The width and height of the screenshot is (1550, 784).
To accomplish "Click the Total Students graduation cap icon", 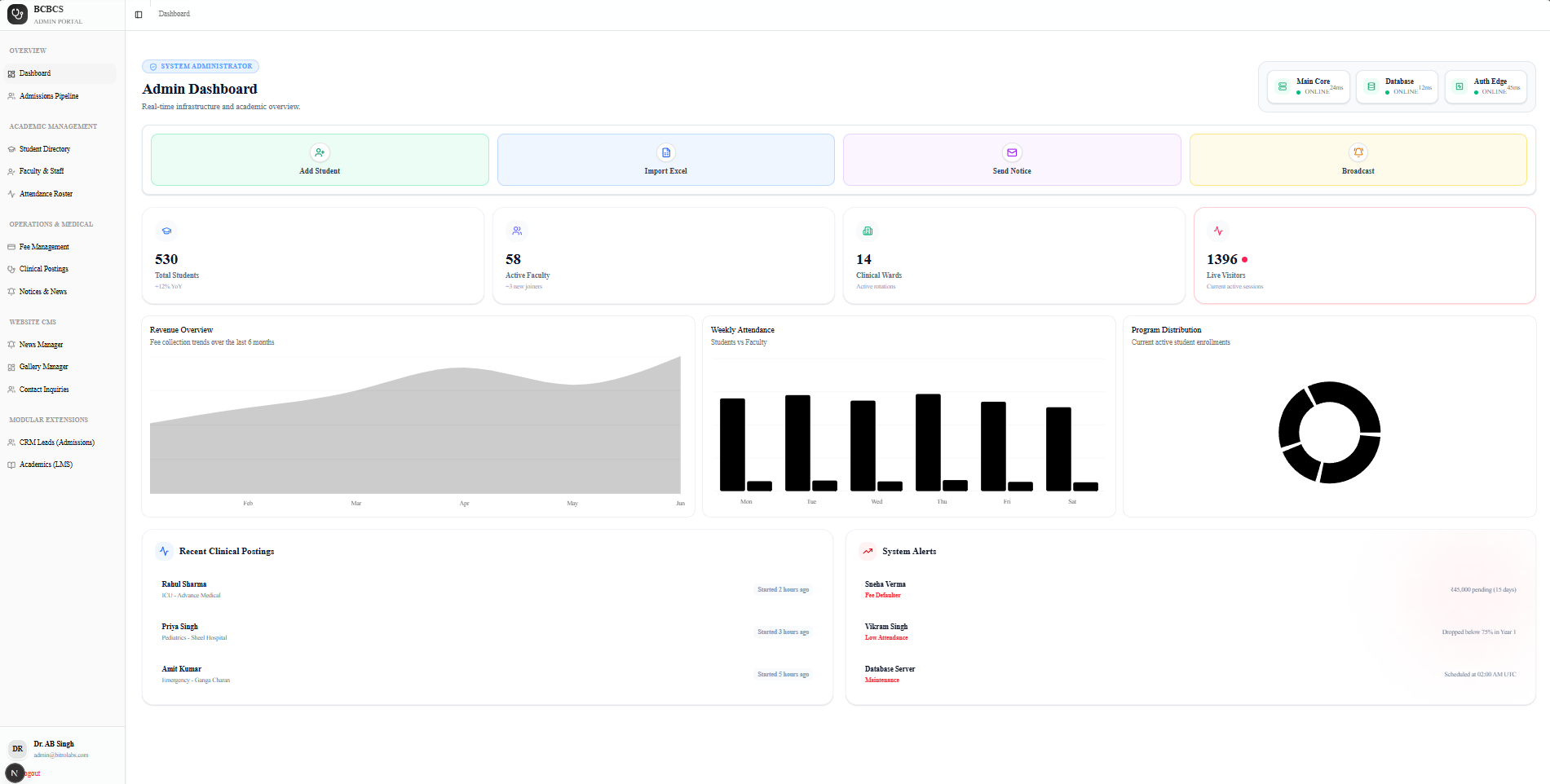I will click(166, 231).
